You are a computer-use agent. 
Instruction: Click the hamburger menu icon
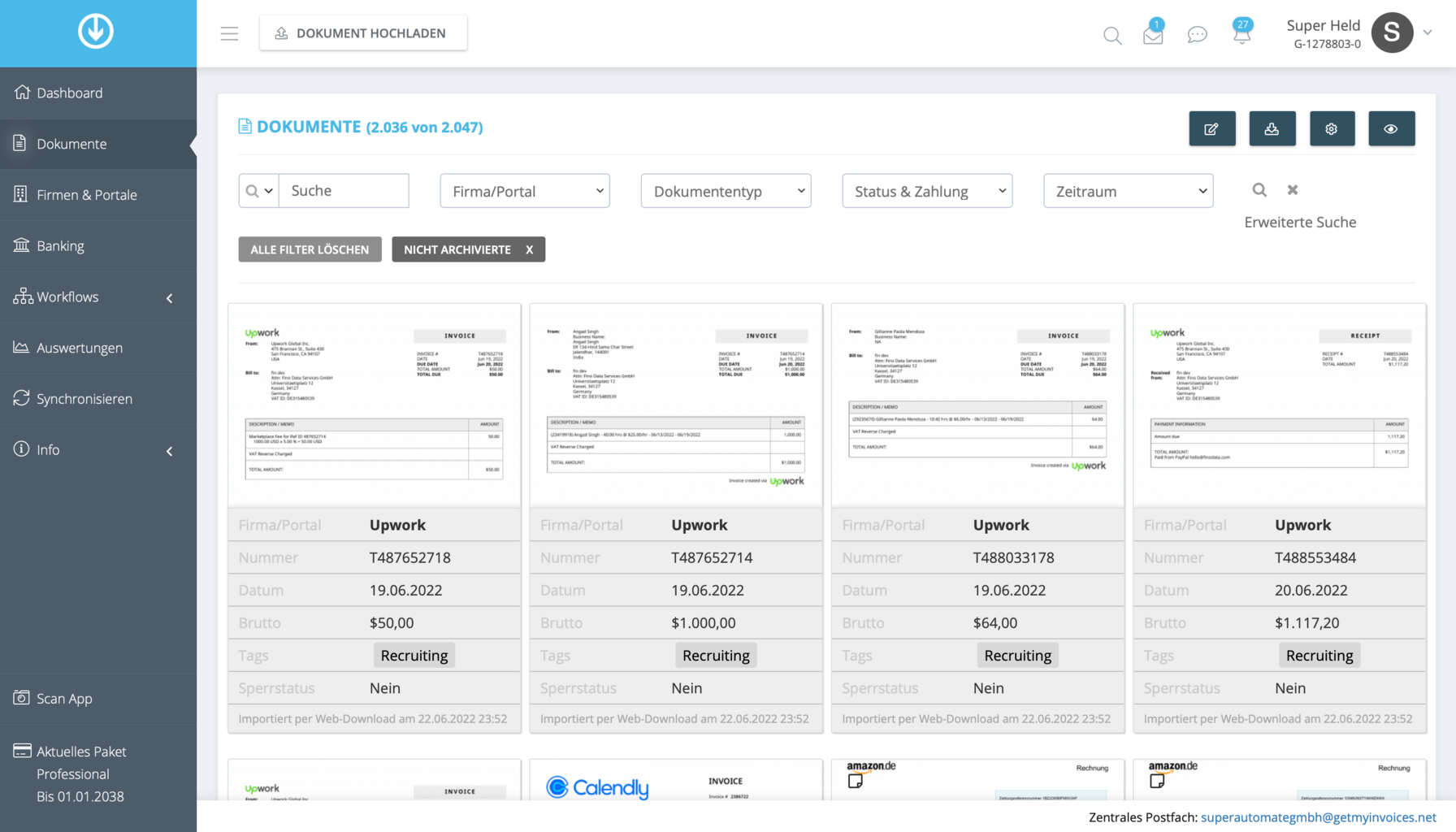pos(229,33)
